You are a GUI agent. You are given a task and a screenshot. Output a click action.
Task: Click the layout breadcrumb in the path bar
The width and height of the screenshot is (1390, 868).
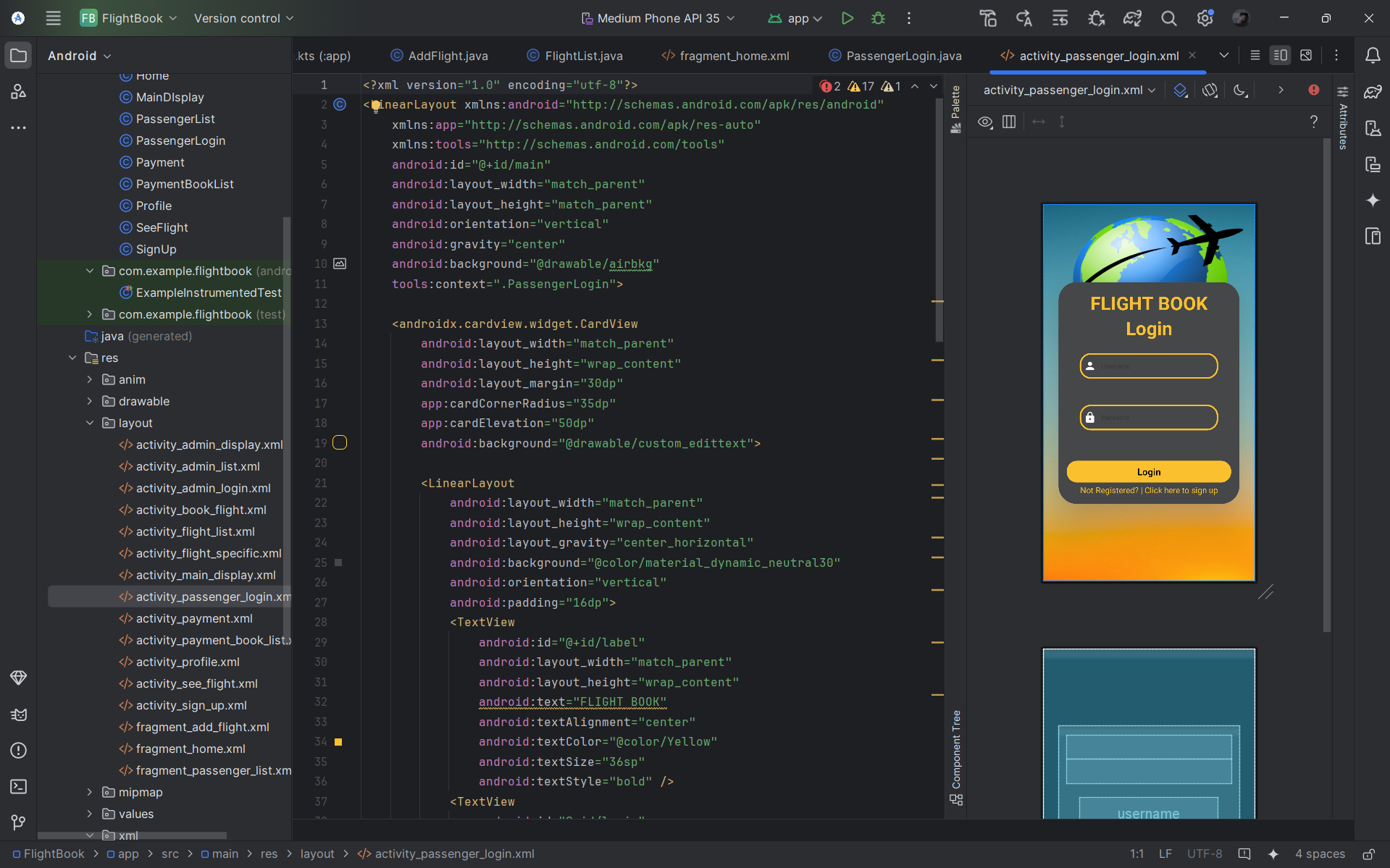pos(317,854)
